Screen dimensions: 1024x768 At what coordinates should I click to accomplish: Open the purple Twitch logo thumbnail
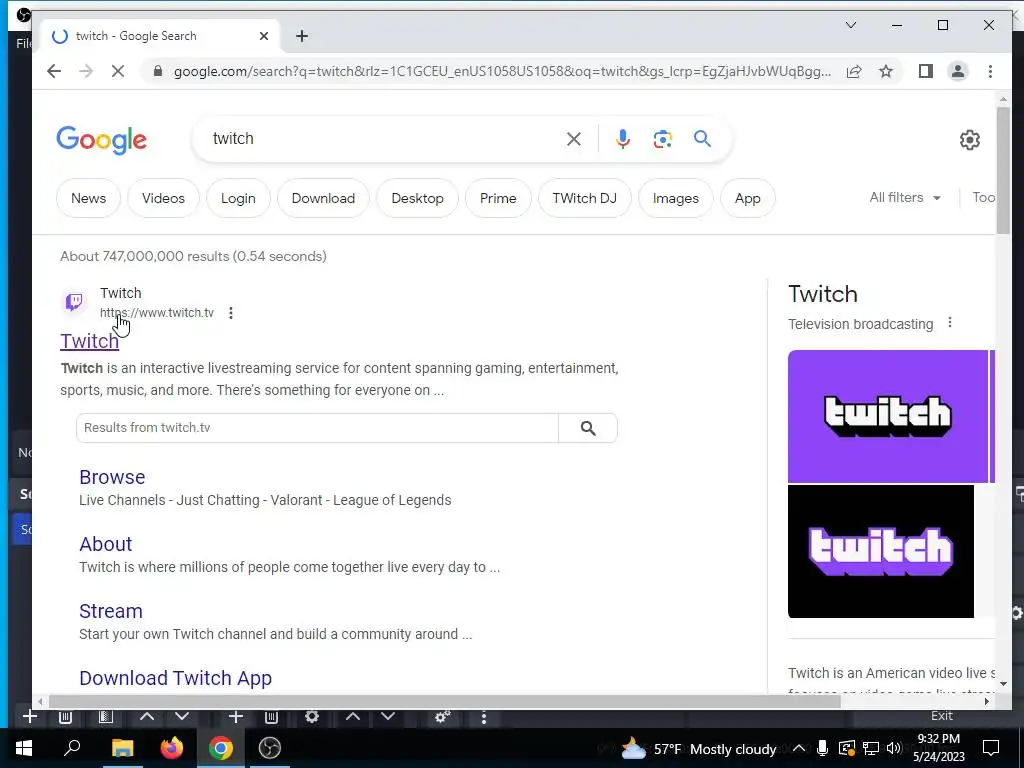tap(888, 416)
